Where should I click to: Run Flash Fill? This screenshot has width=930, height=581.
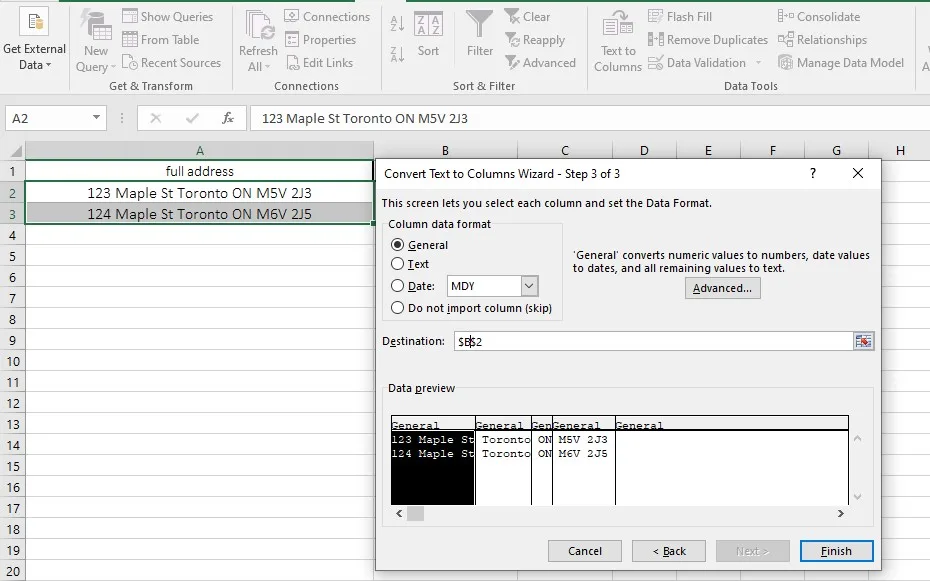680,16
